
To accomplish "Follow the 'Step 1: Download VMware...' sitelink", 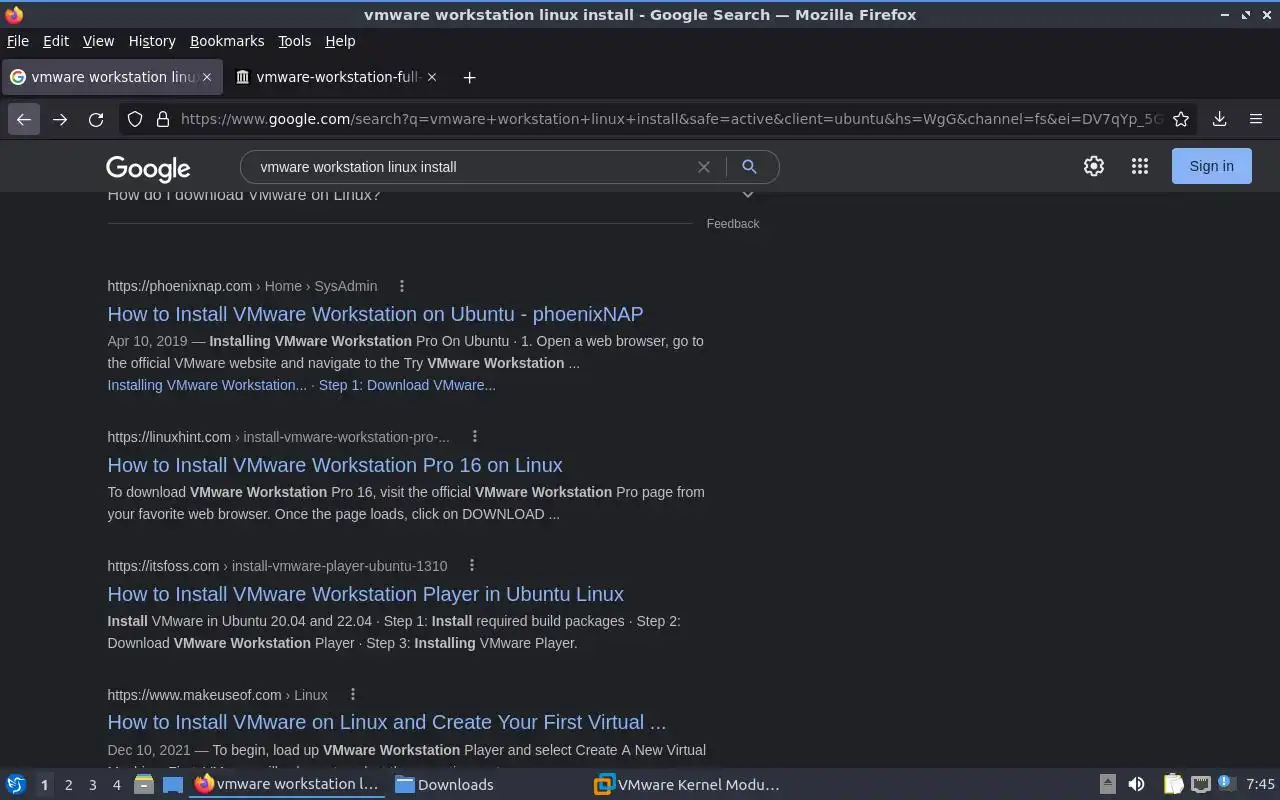I will pos(407,385).
